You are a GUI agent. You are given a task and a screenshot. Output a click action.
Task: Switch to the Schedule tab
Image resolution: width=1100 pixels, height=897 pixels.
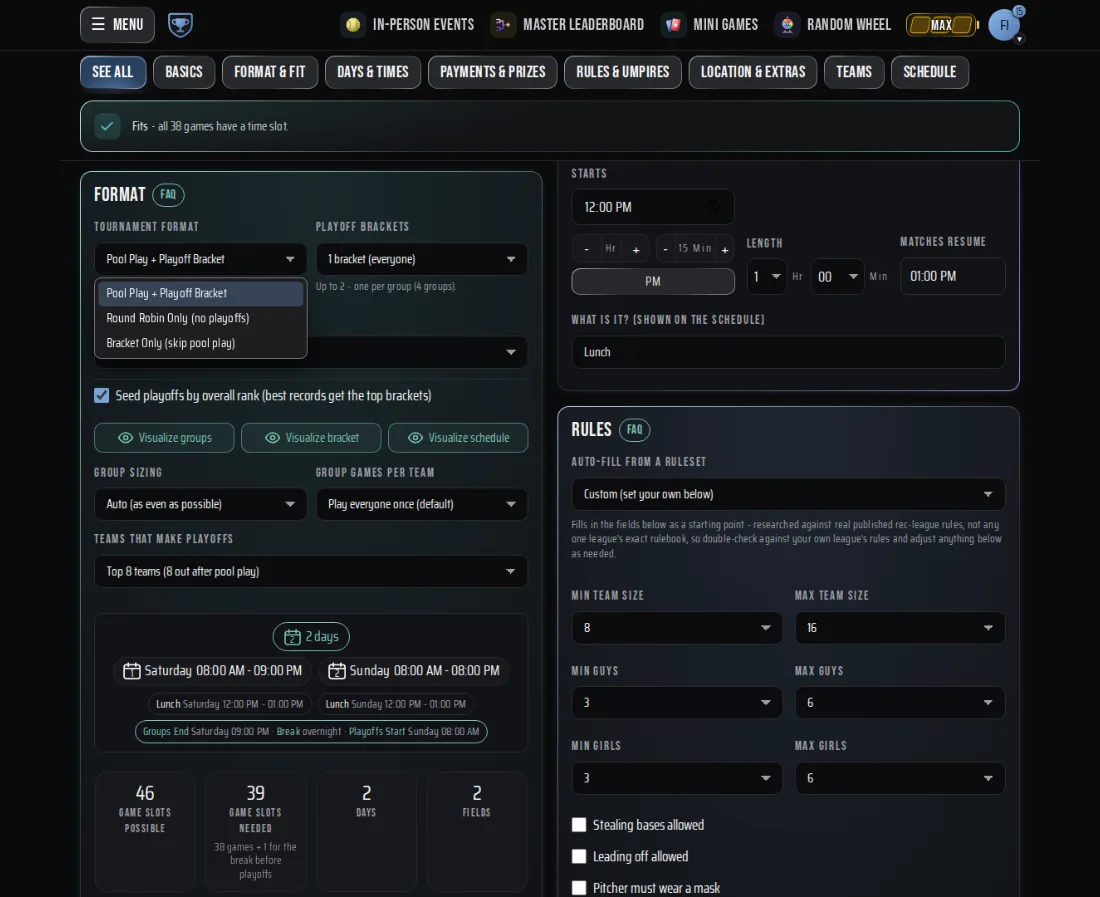pos(930,72)
